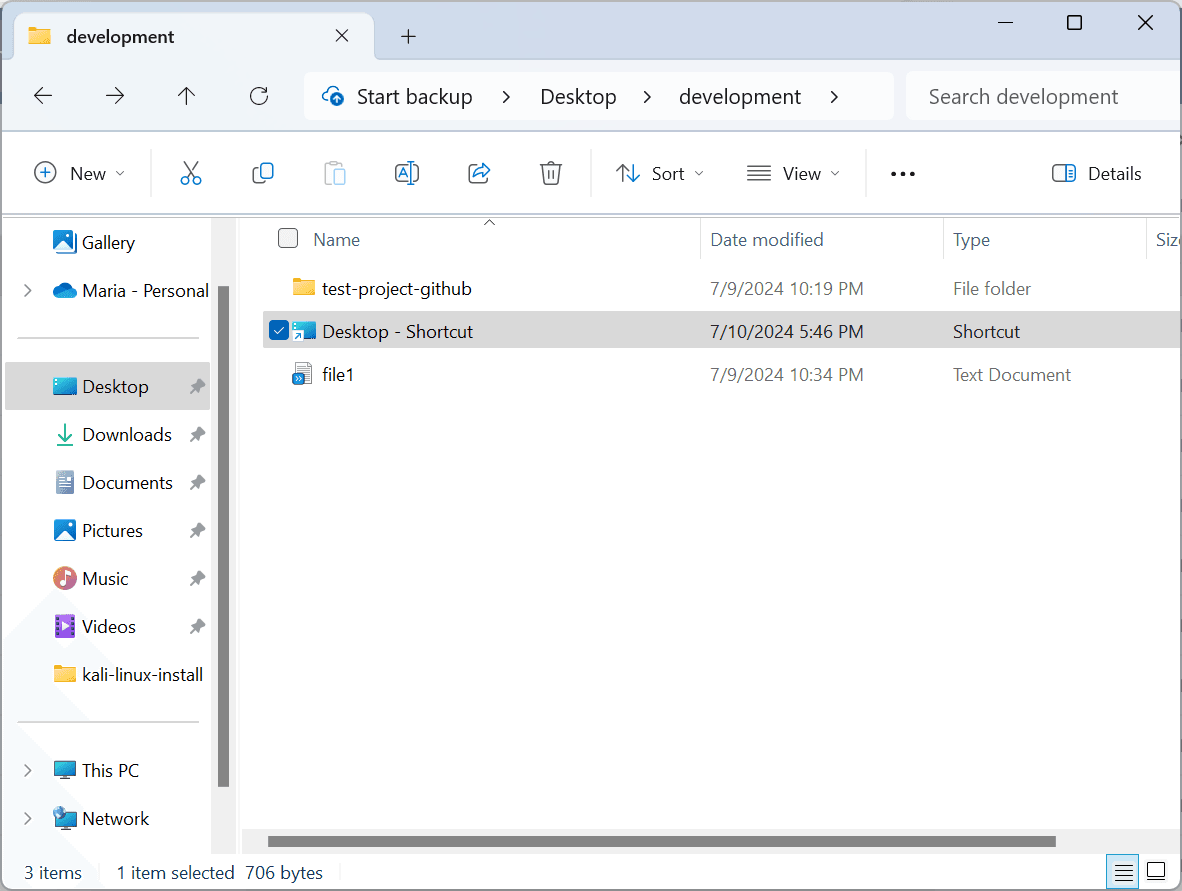Click the Paste clipboard icon
Viewport: 1182px width, 891px height.
(x=335, y=173)
